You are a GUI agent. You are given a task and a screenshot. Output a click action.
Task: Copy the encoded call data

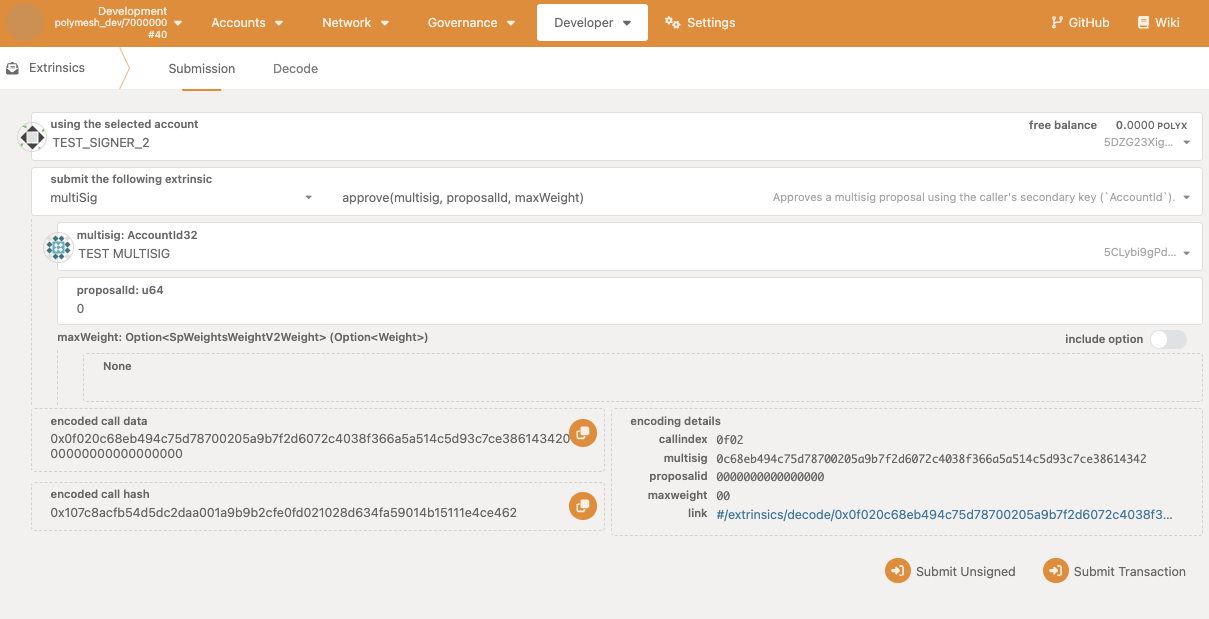click(582, 433)
